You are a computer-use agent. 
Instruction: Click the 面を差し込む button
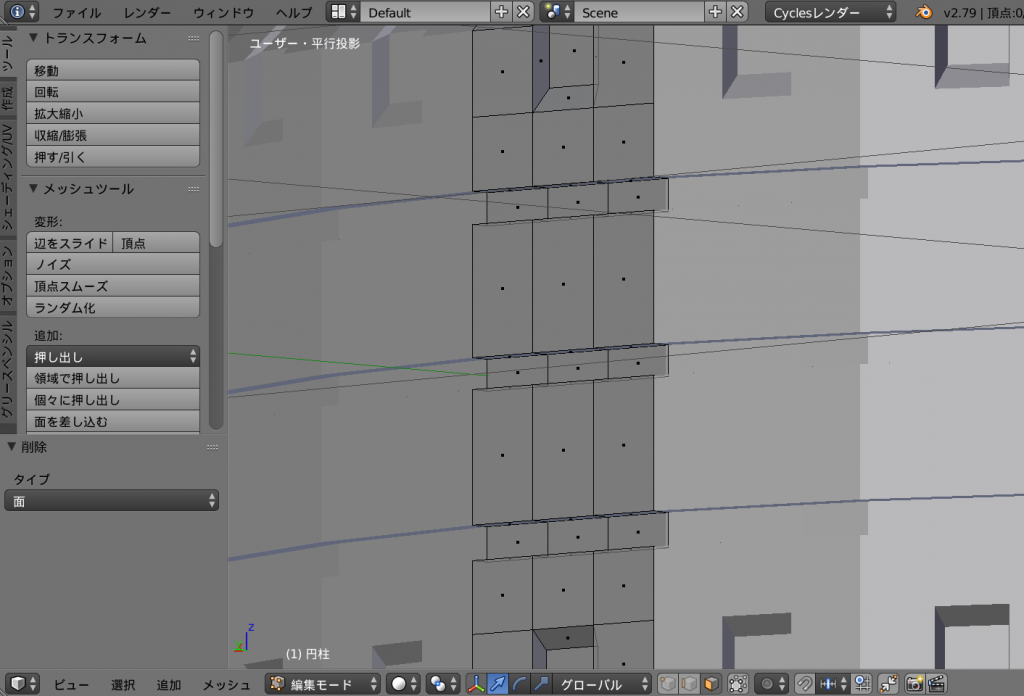click(x=113, y=422)
